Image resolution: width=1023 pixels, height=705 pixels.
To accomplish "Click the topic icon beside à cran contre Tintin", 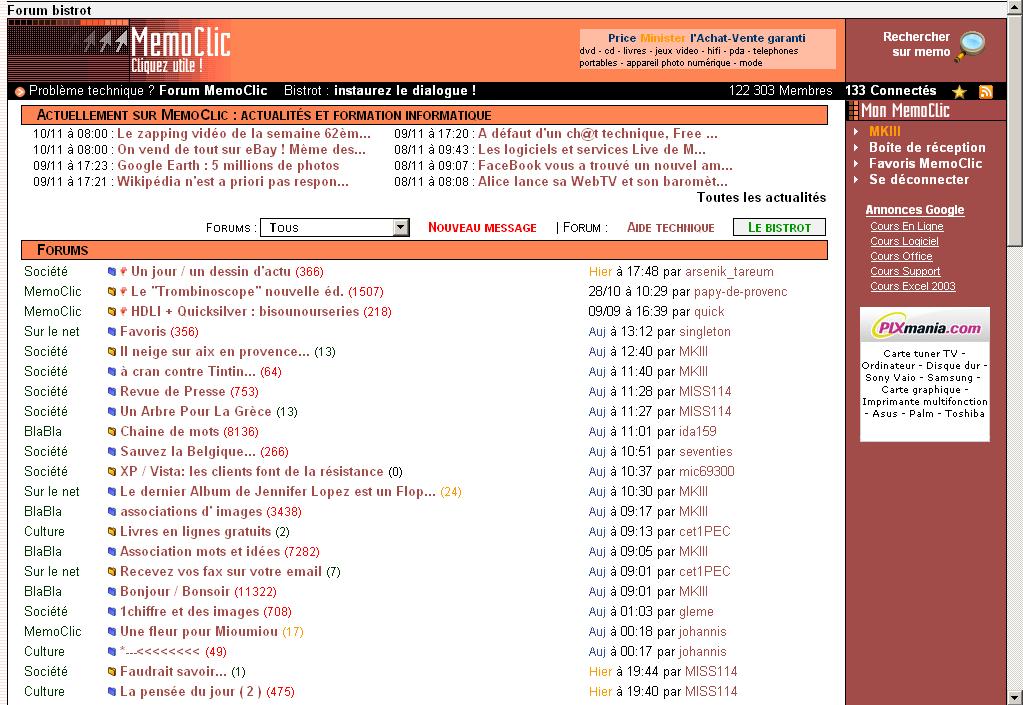I will click(x=112, y=372).
